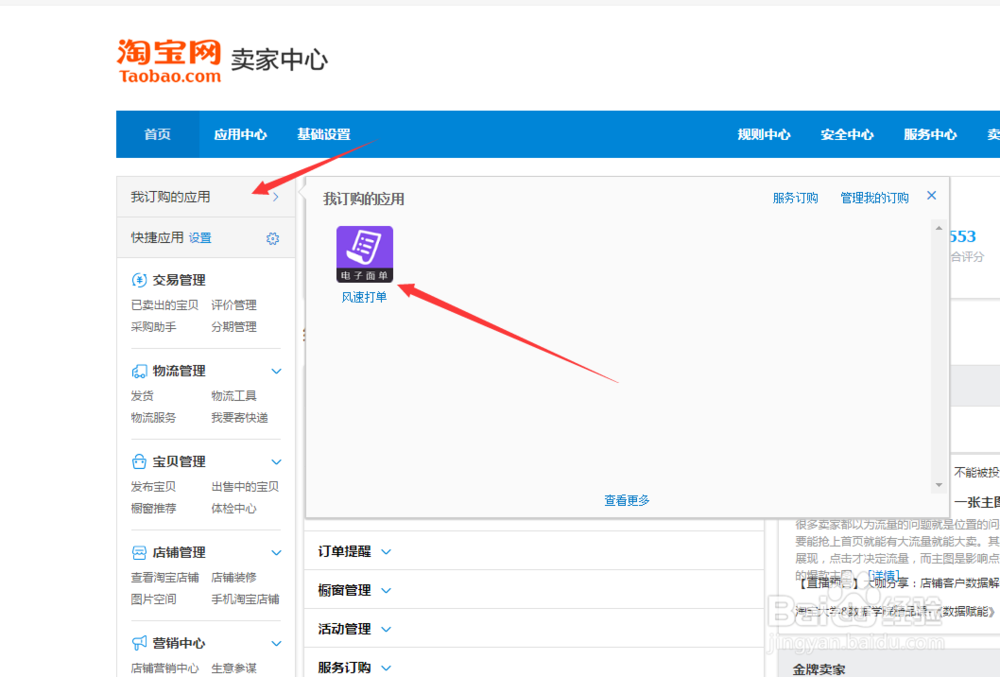Click the 物流管理 truck icon

point(138,371)
